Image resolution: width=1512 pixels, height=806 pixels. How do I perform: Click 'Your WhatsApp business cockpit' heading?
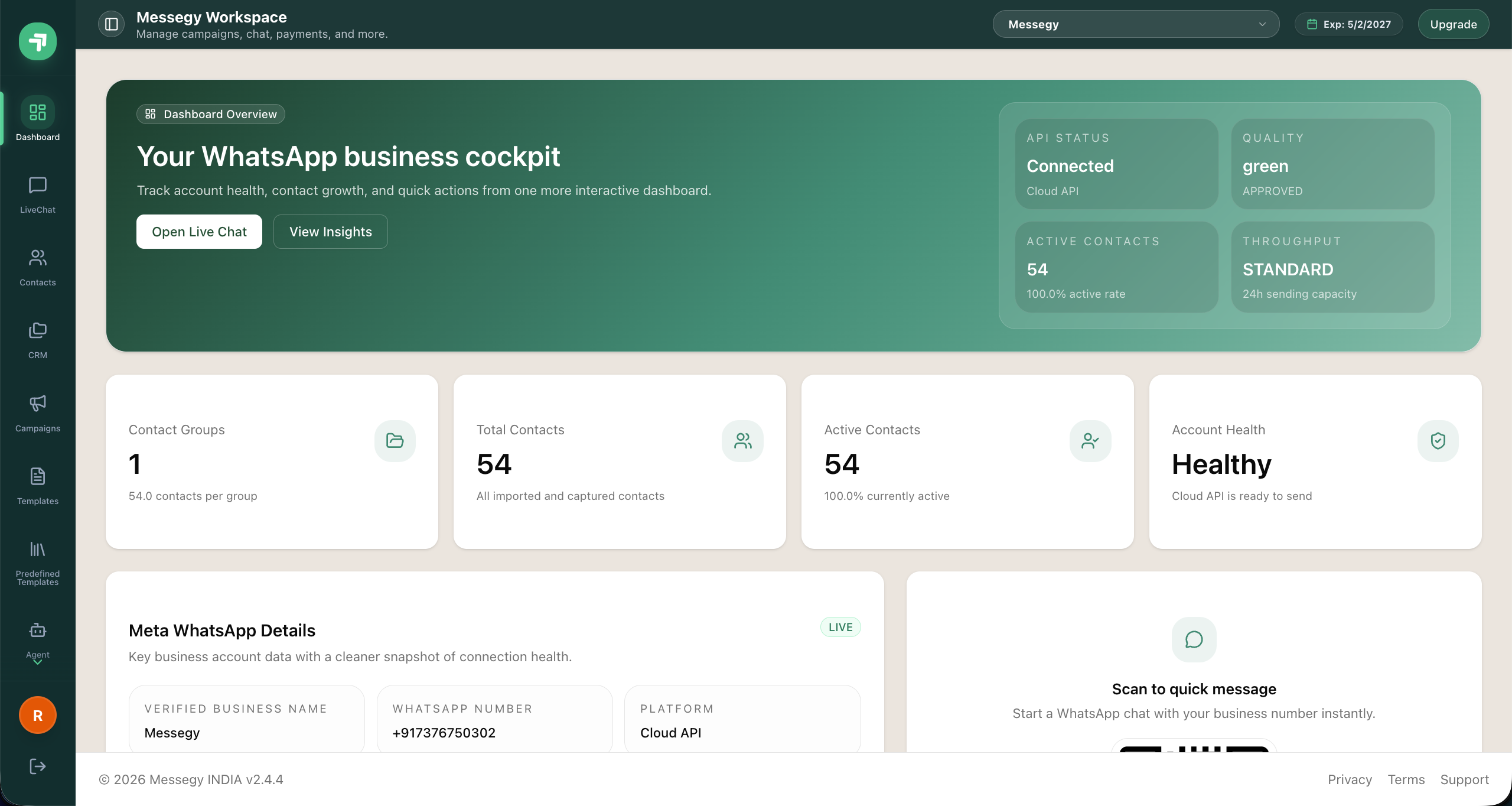[x=348, y=157]
